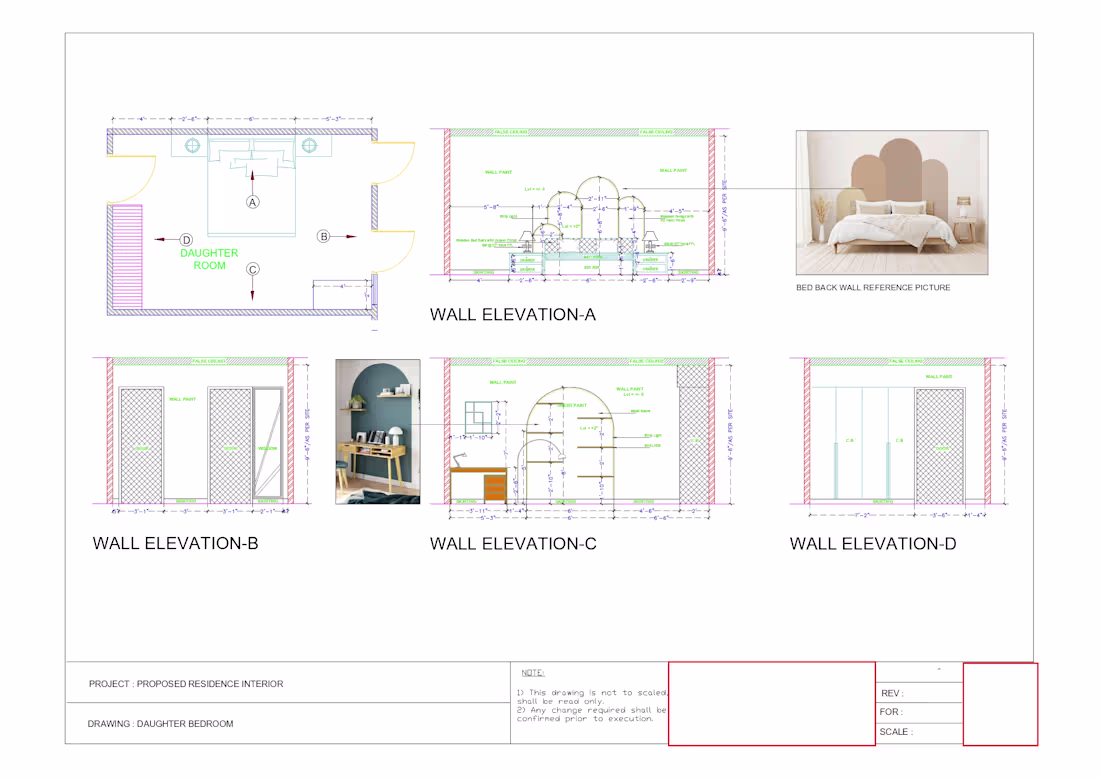Click section marker A in floor plan
Viewport: 1100px width, 778px height.
click(x=253, y=202)
